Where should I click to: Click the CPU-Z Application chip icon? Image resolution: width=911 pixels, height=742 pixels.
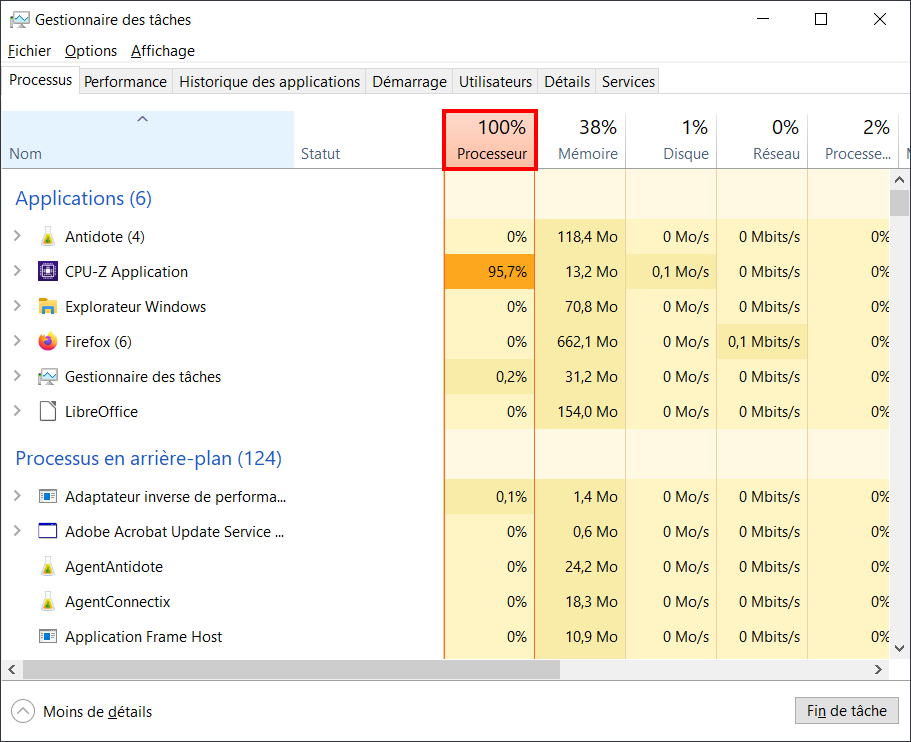point(48,271)
